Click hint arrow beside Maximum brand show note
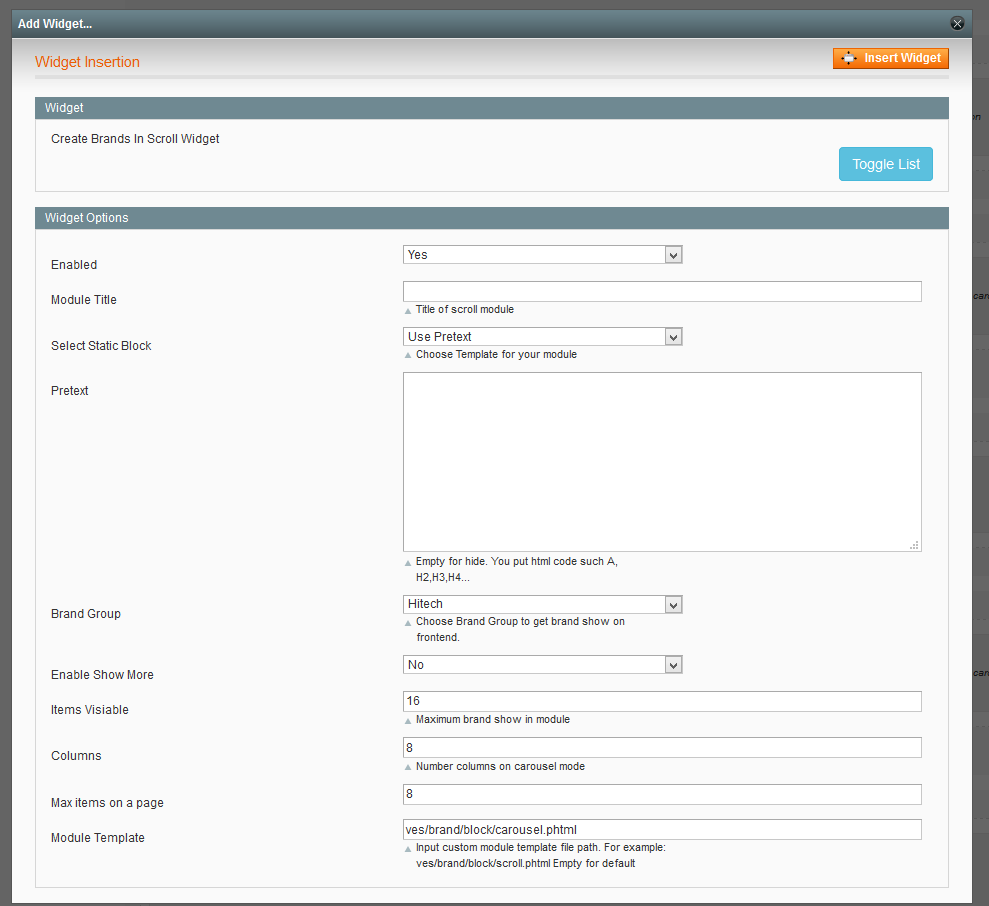 pos(408,721)
